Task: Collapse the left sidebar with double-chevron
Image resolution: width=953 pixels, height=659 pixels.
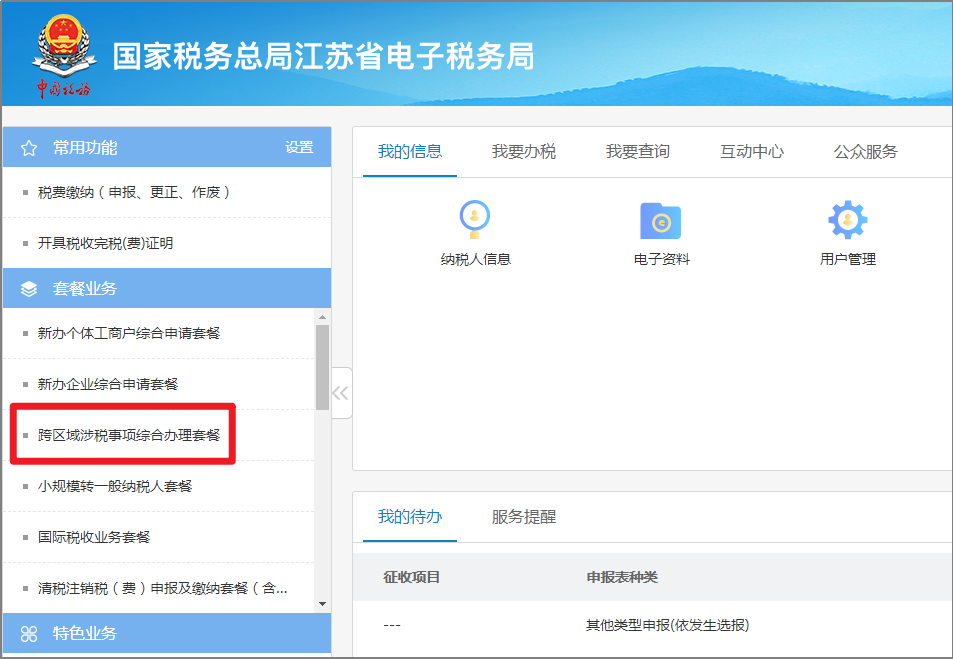Action: 340,393
